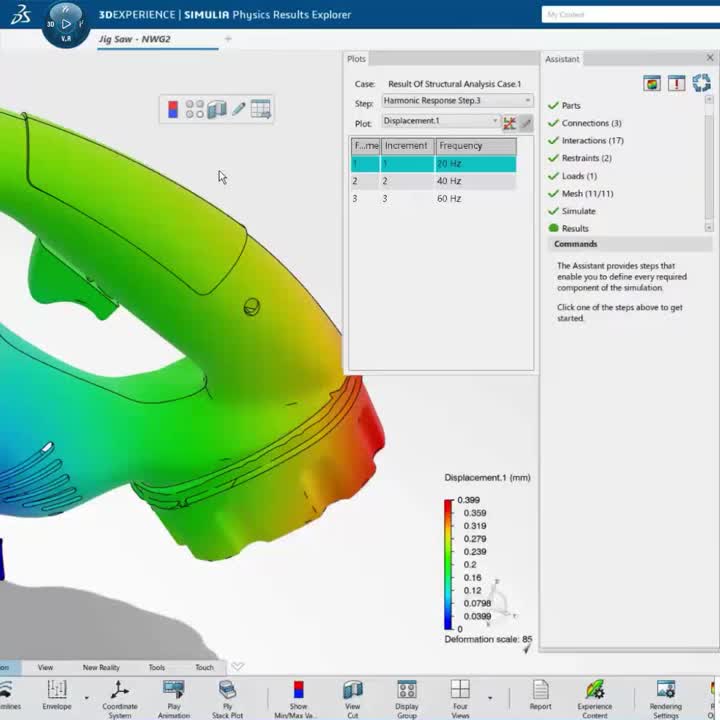Click floating toolbar table export icon
720x720 pixels.
point(261,109)
